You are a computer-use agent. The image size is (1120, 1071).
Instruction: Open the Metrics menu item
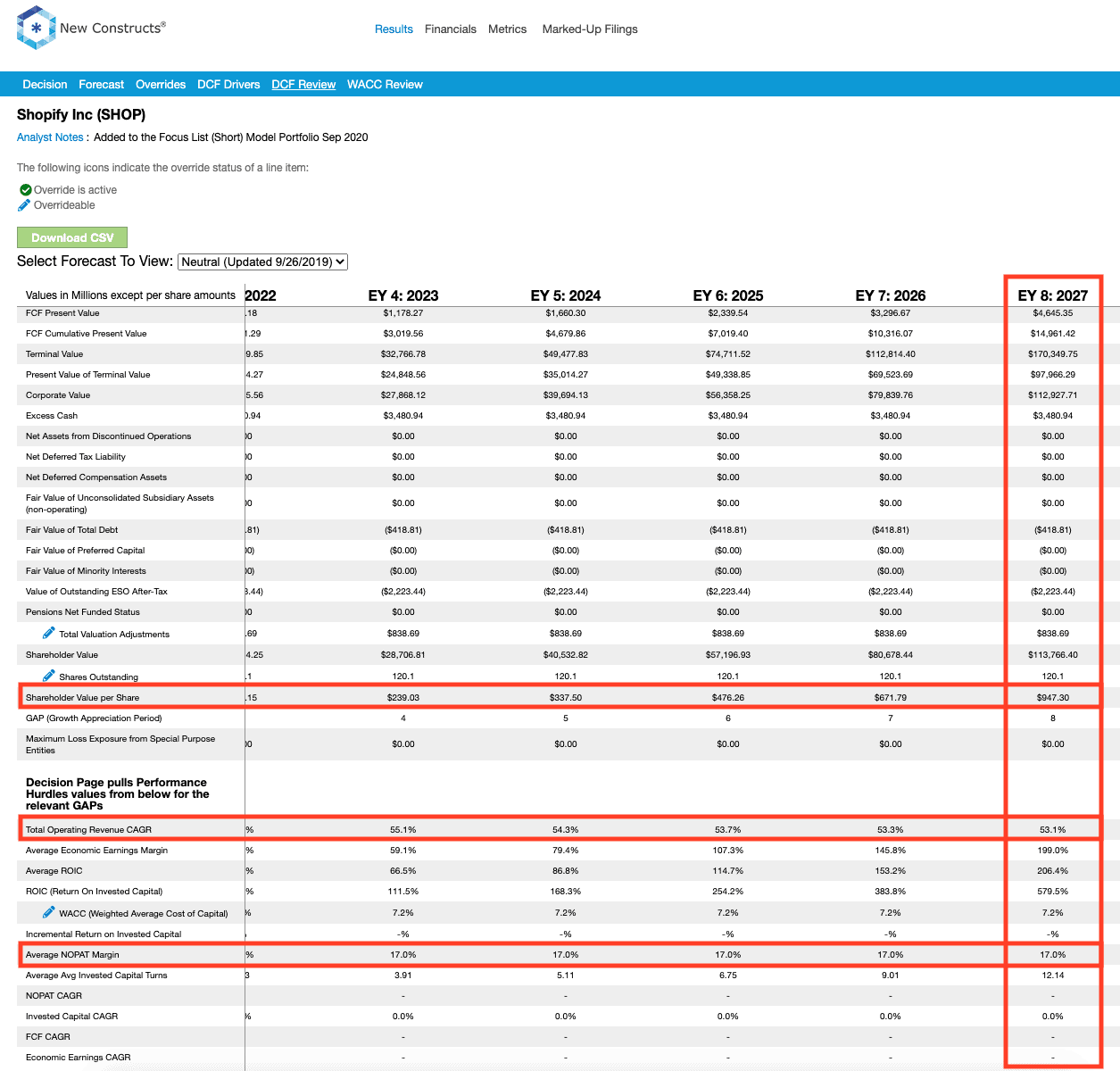pos(508,29)
